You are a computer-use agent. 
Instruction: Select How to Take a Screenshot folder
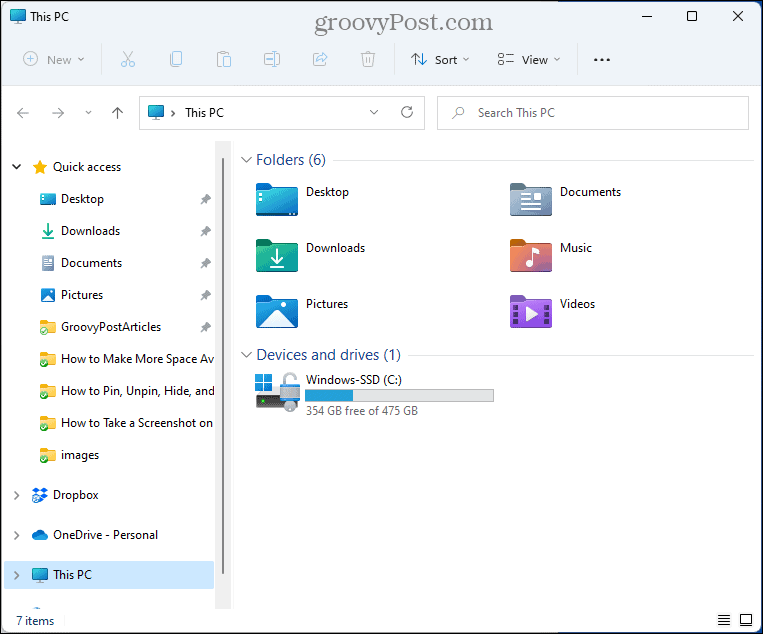137,423
